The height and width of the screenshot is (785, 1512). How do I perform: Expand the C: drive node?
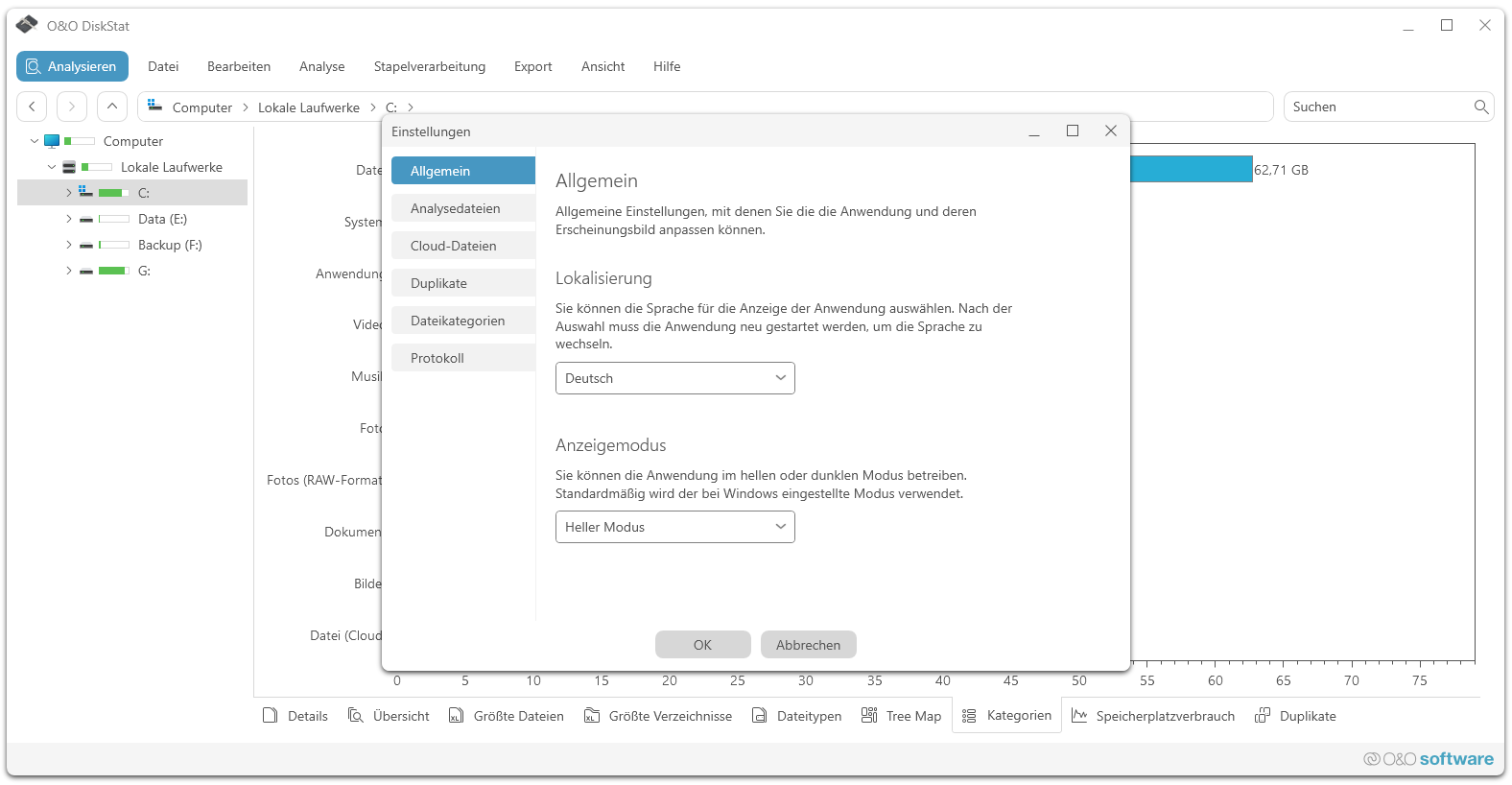pyautogui.click(x=69, y=193)
